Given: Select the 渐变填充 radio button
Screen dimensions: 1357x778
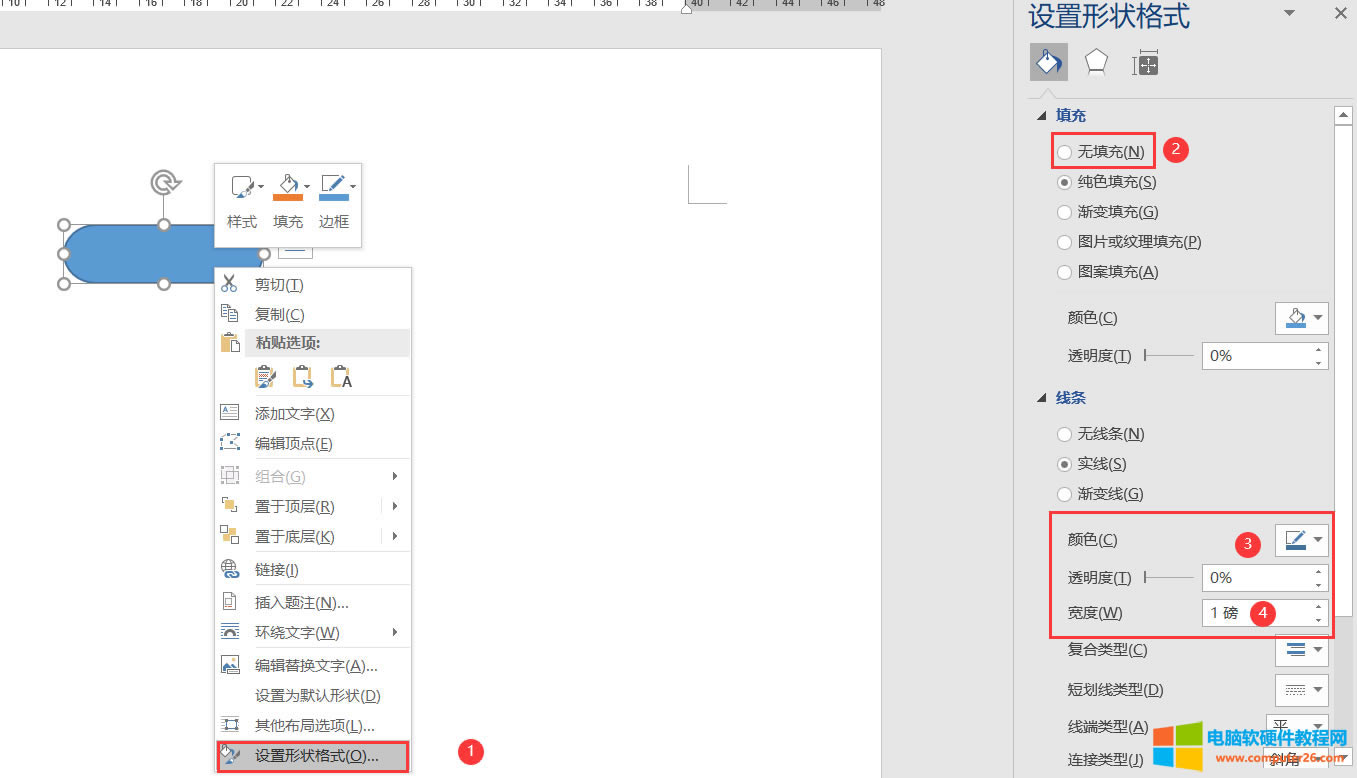Looking at the screenshot, I should pyautogui.click(x=1064, y=212).
